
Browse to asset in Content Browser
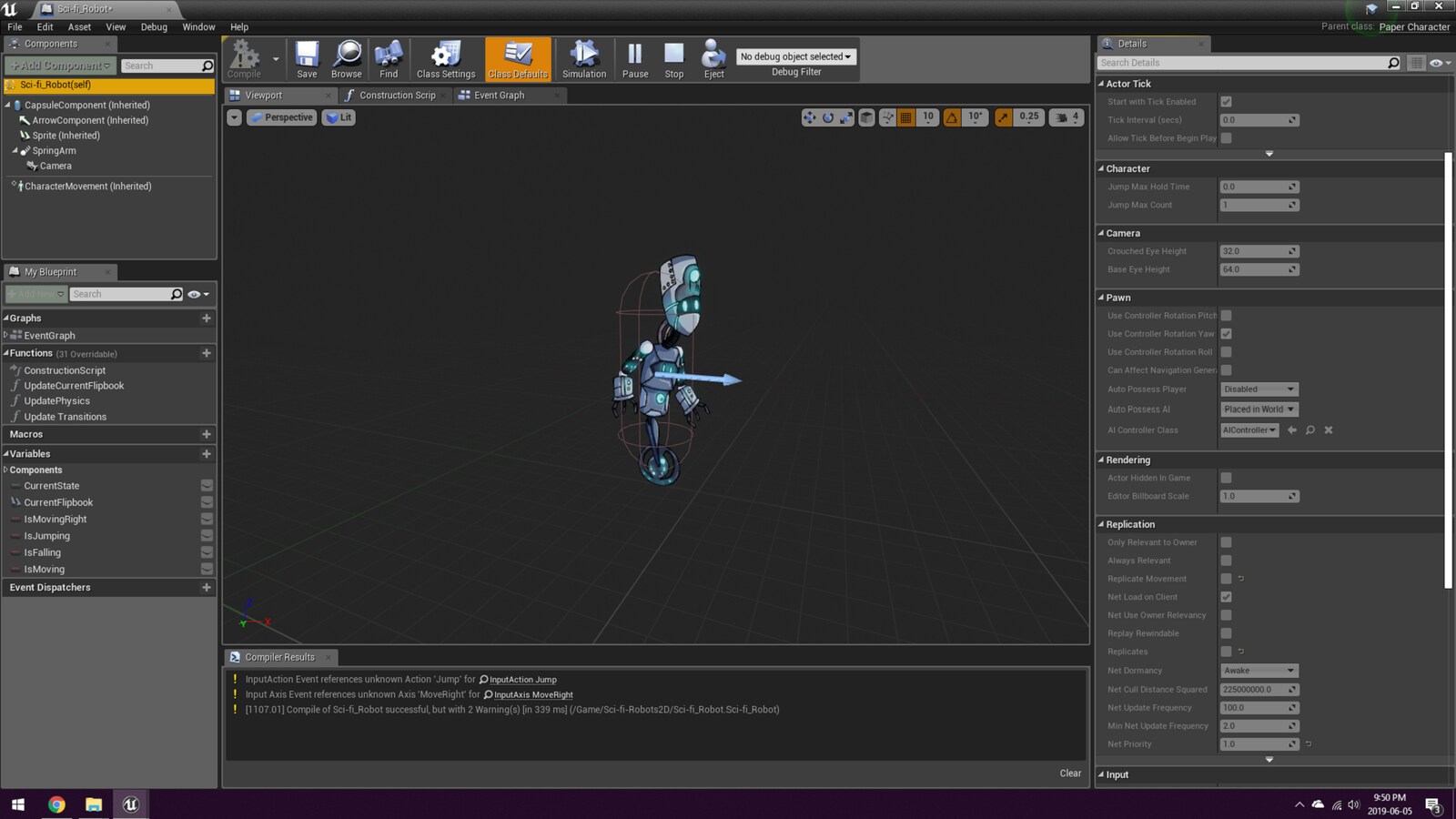[x=347, y=57]
